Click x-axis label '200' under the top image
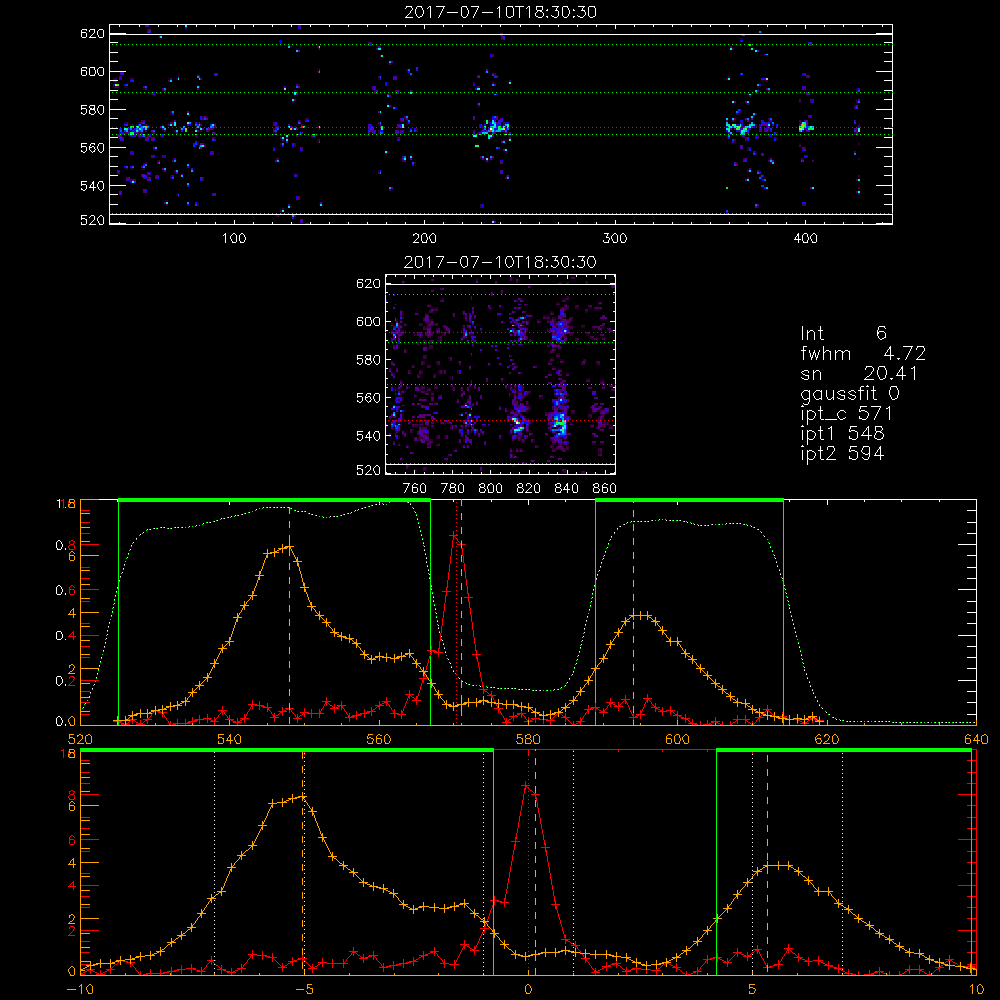Image resolution: width=1000 pixels, height=1000 pixels. click(424, 239)
